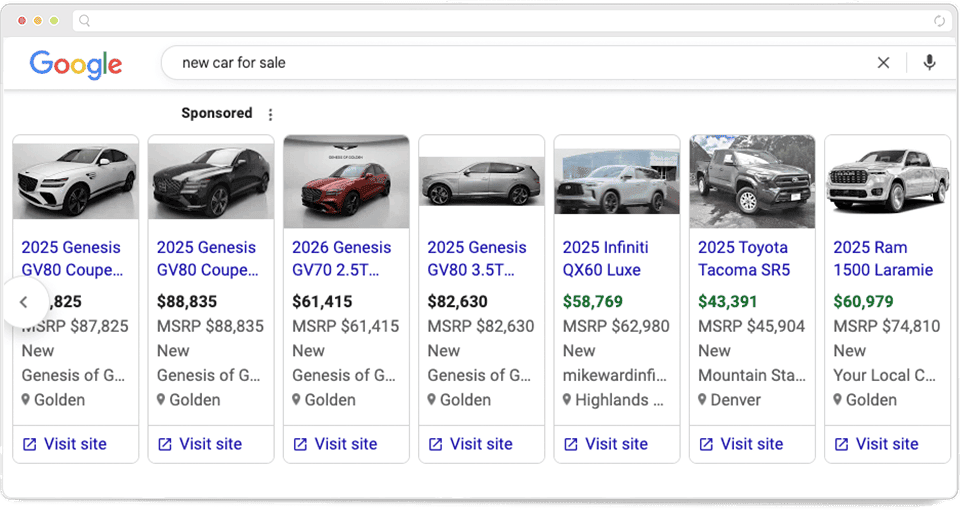Click the Your Local C... dealer name
This screenshot has height=510, width=960.
(885, 375)
